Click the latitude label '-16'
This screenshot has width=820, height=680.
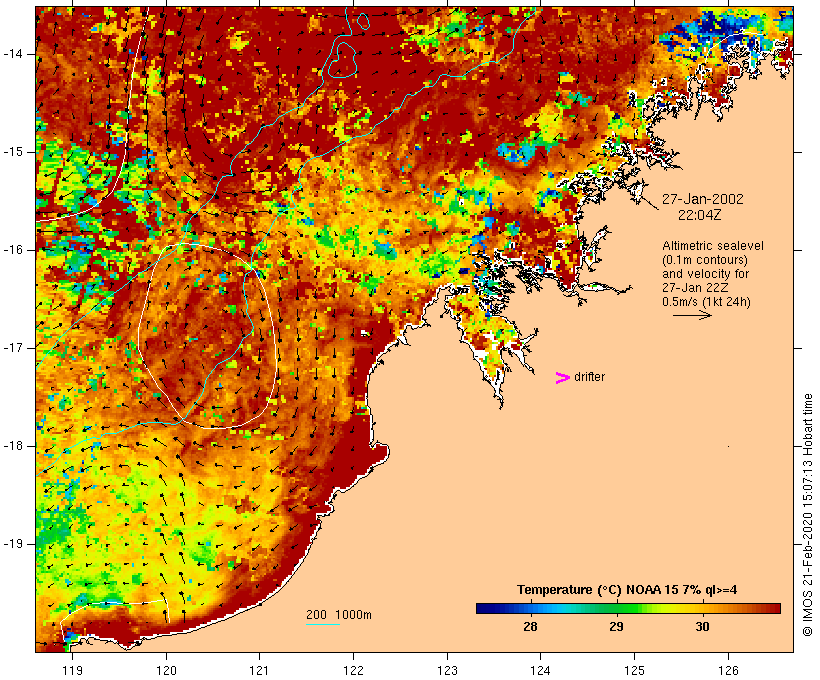point(13,250)
